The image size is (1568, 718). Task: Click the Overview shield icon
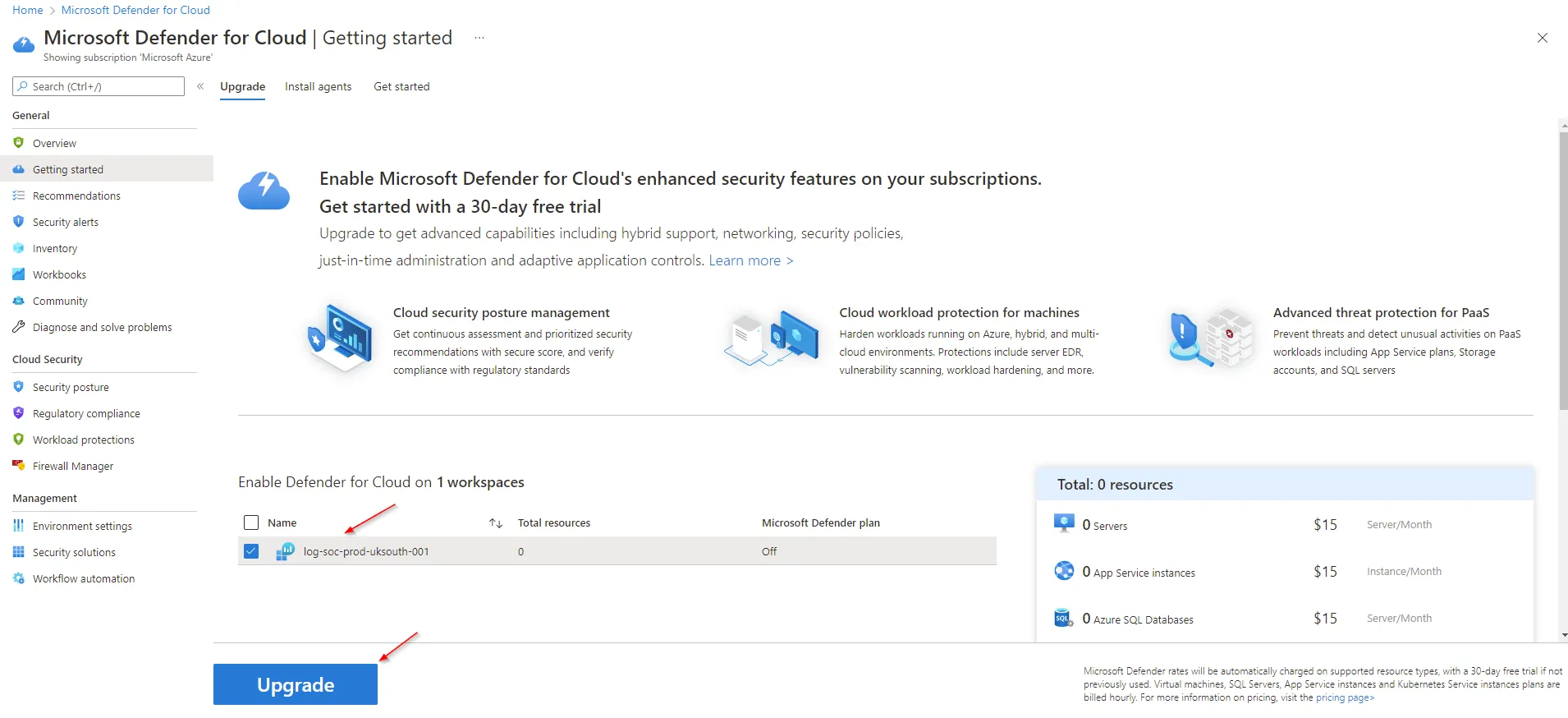(x=19, y=143)
